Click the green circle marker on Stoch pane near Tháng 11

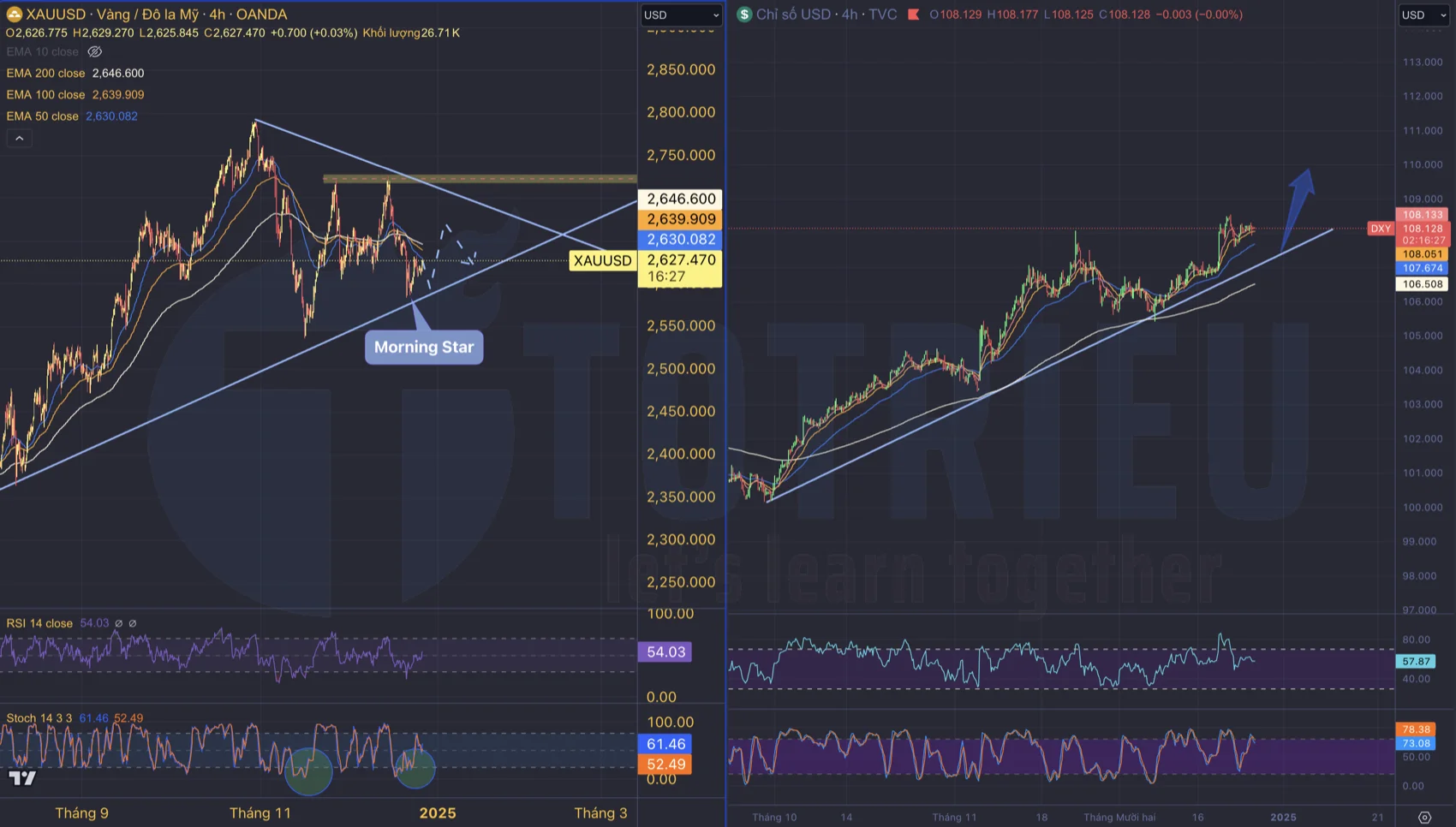[308, 770]
